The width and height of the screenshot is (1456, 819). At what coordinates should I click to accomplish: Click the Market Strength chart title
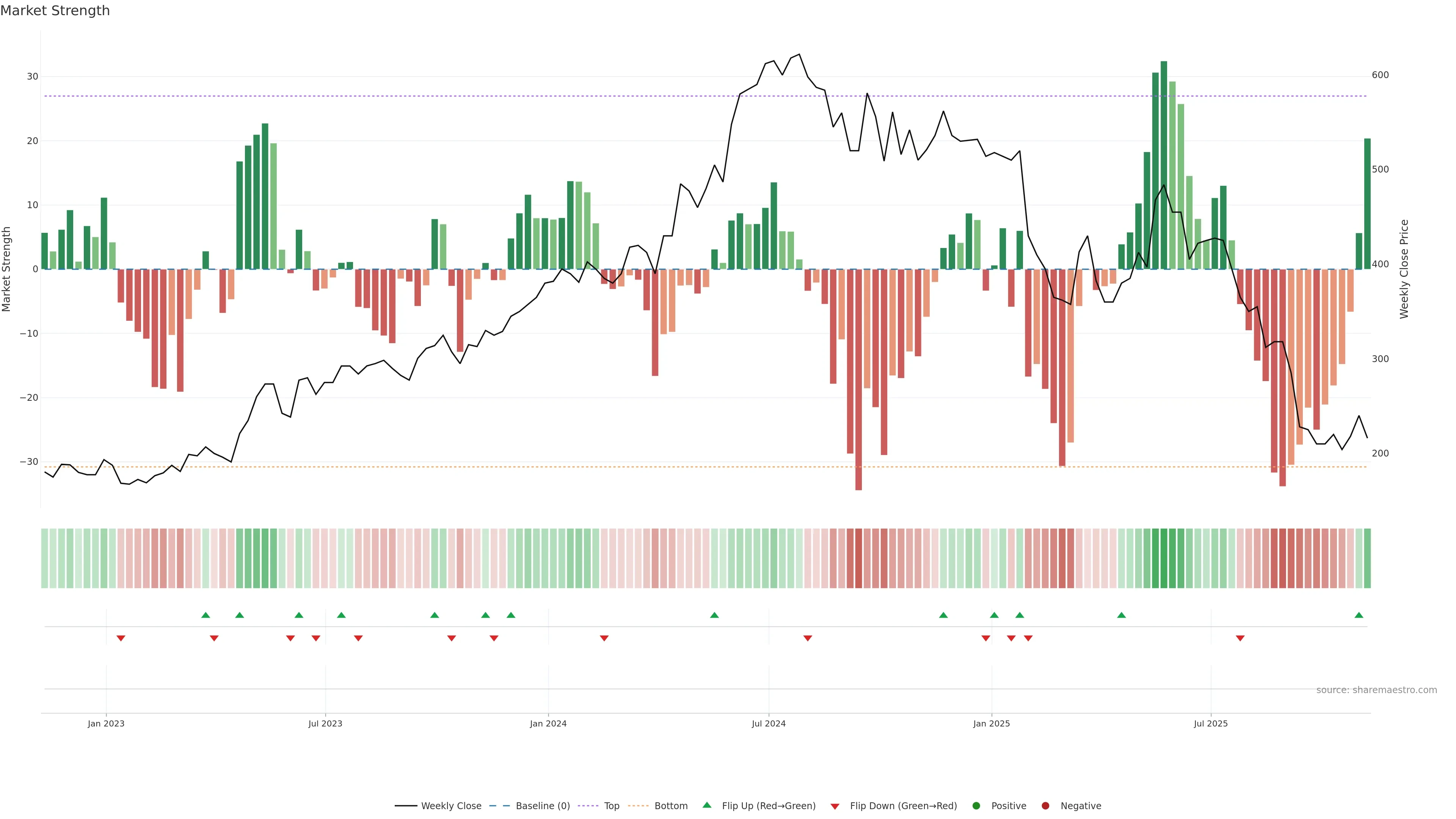[x=55, y=11]
